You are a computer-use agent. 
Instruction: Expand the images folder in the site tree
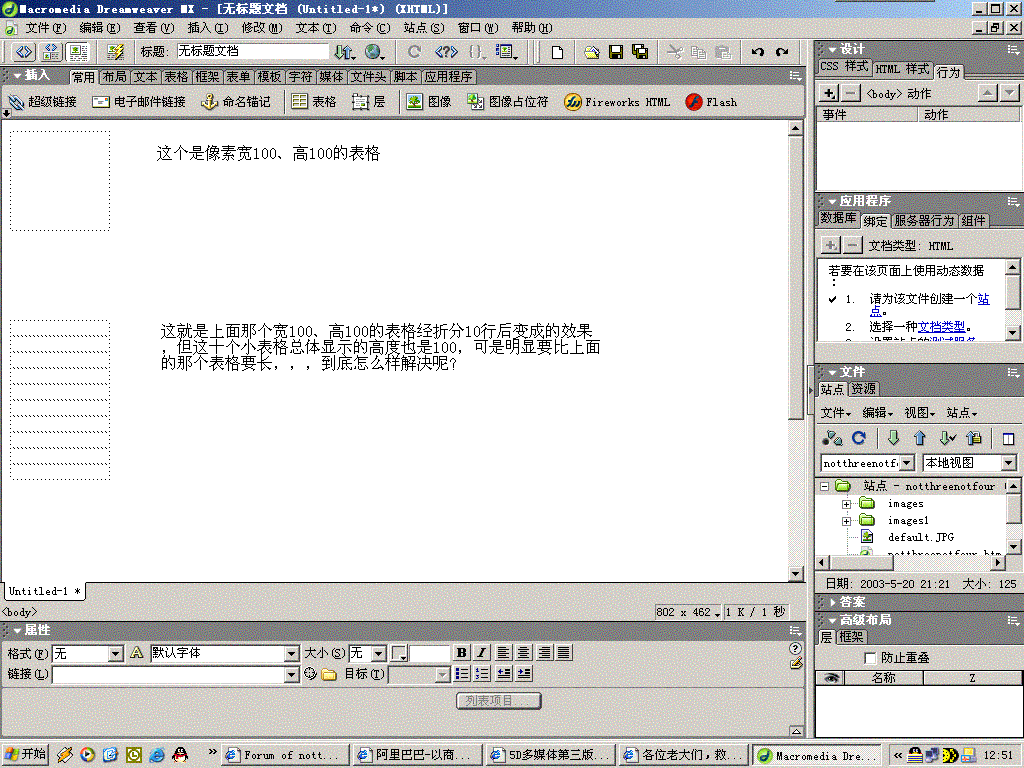click(x=846, y=503)
